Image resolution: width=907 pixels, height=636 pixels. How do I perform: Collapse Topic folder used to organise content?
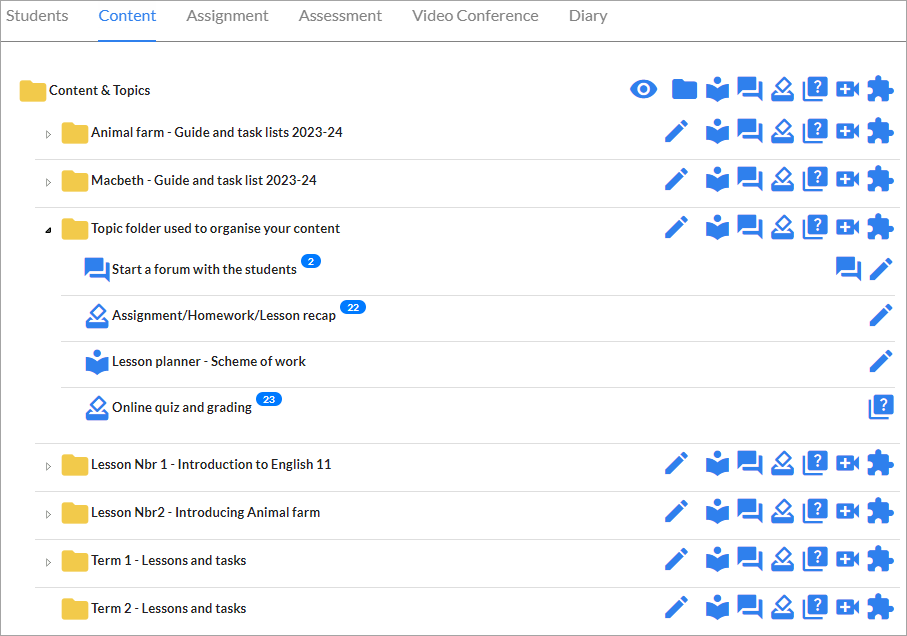(x=49, y=230)
